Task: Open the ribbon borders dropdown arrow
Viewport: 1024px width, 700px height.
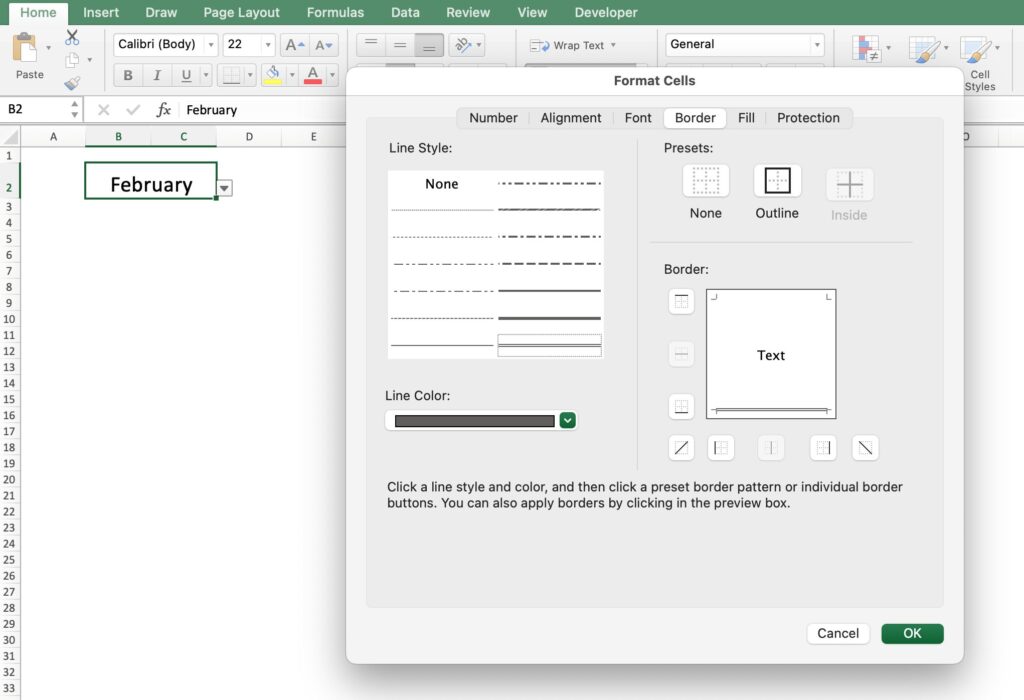Action: tap(249, 75)
